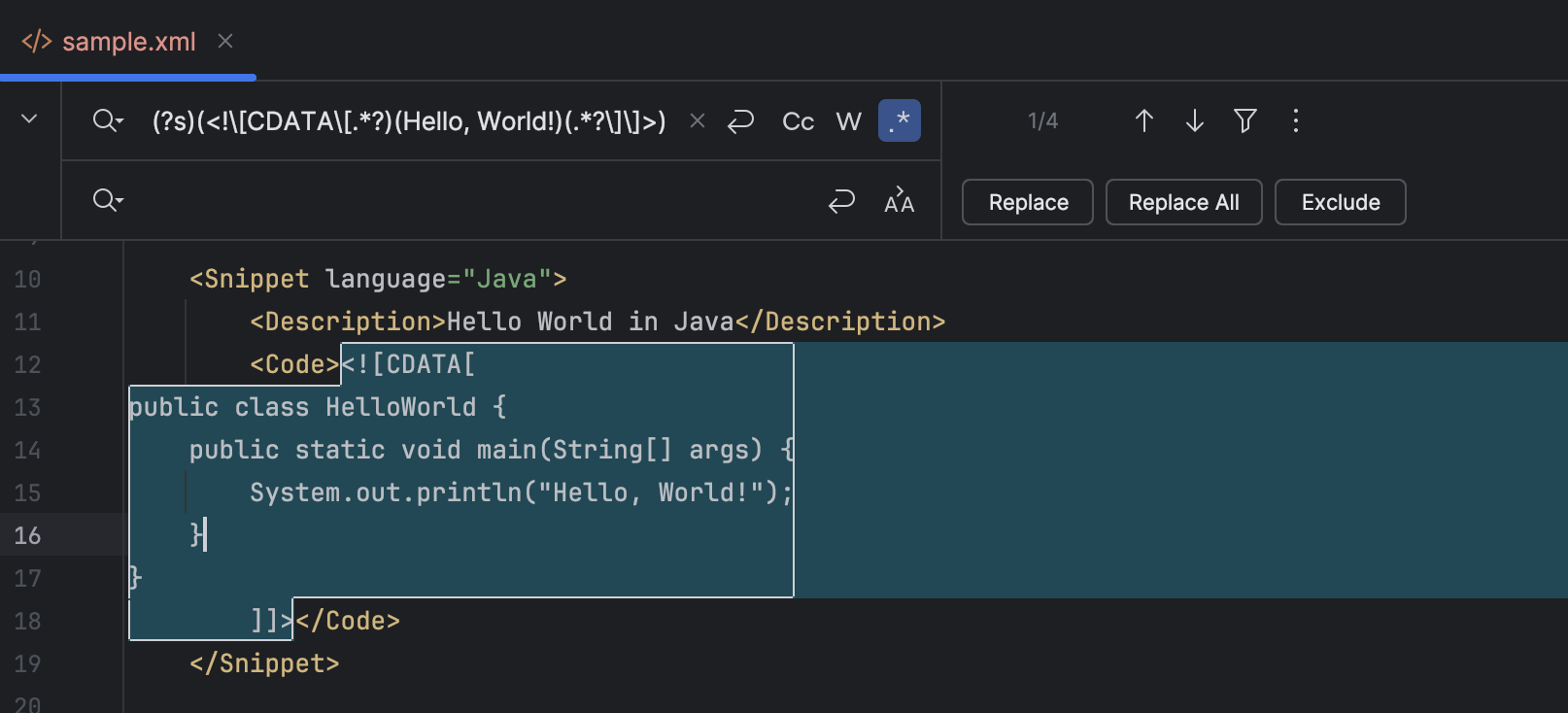Go to previous search occurrence arrow
This screenshot has width=1568, height=713.
click(1144, 120)
